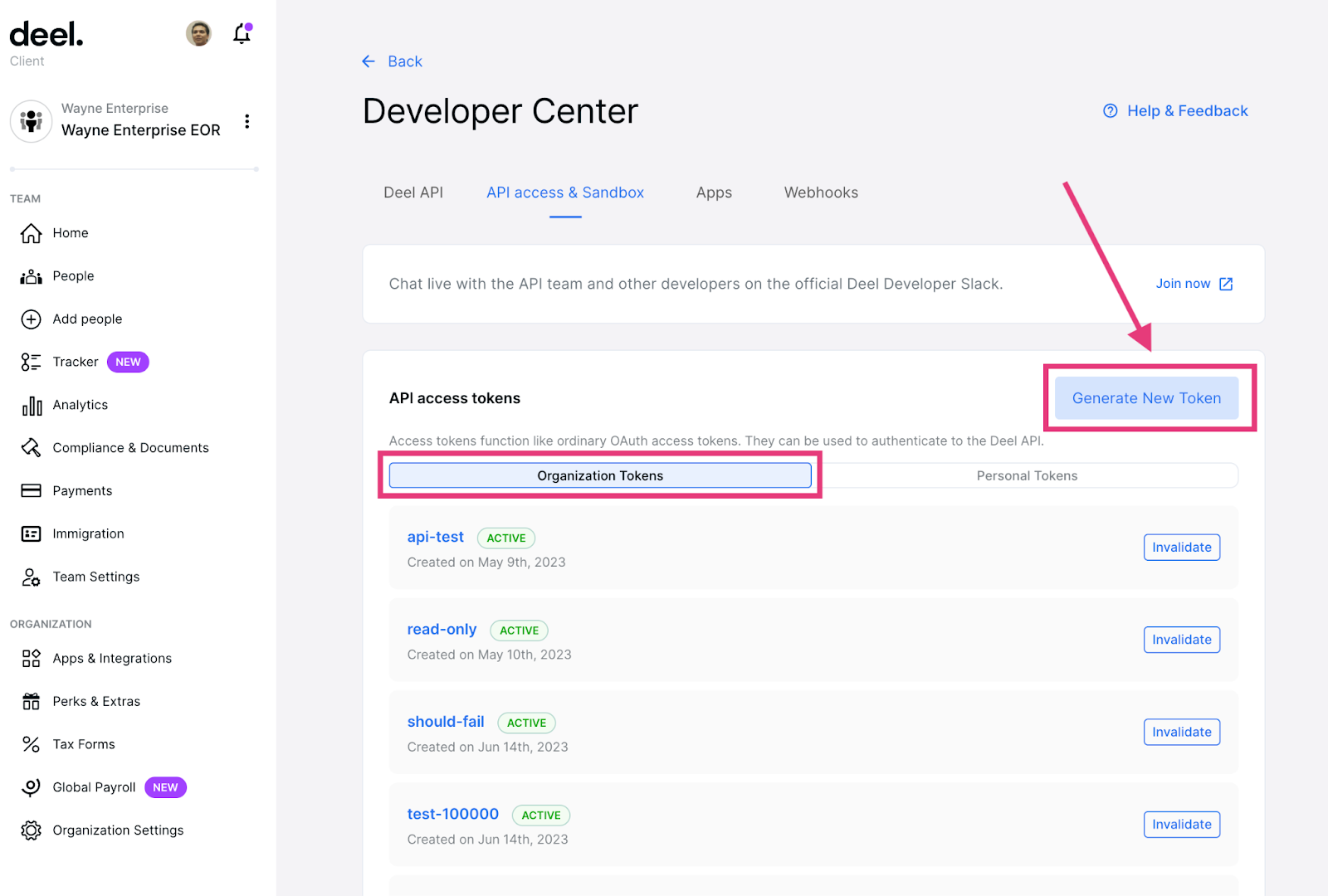The image size is (1328, 896).
Task: Open the Webhooks tab
Action: point(821,192)
